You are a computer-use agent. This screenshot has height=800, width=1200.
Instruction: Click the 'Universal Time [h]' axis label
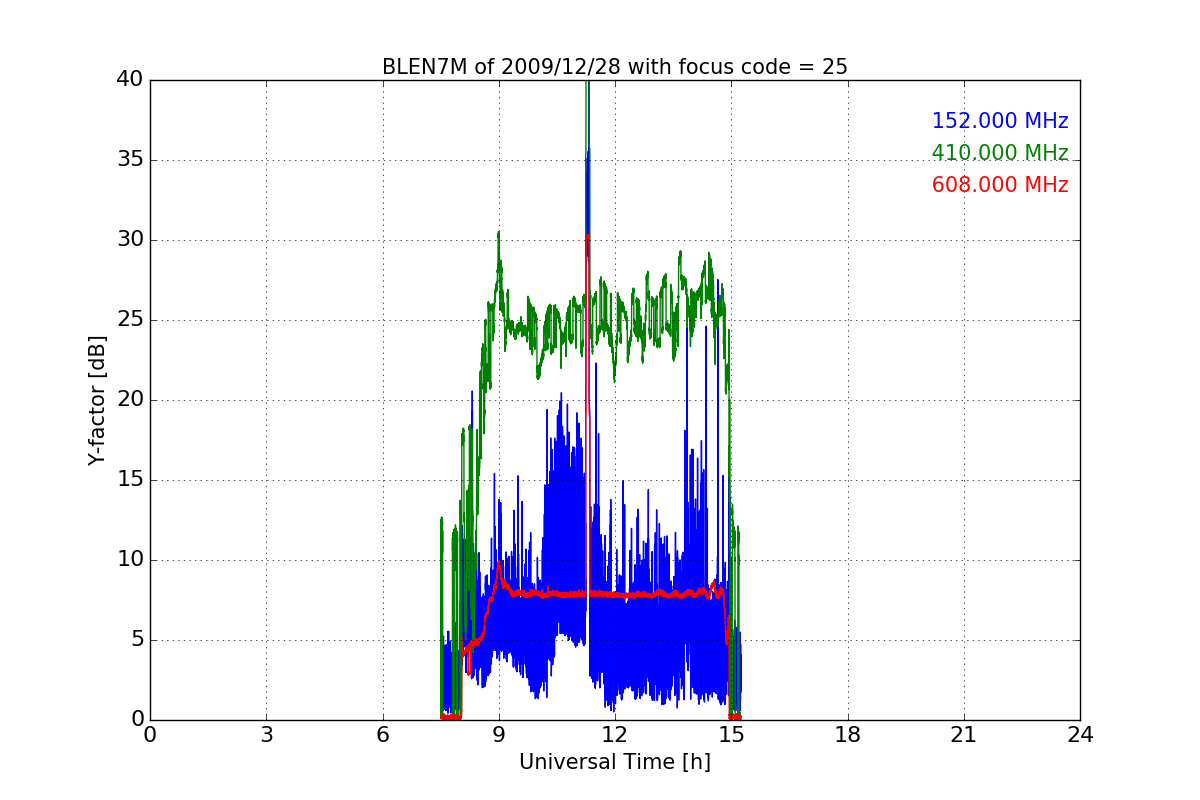click(615, 762)
